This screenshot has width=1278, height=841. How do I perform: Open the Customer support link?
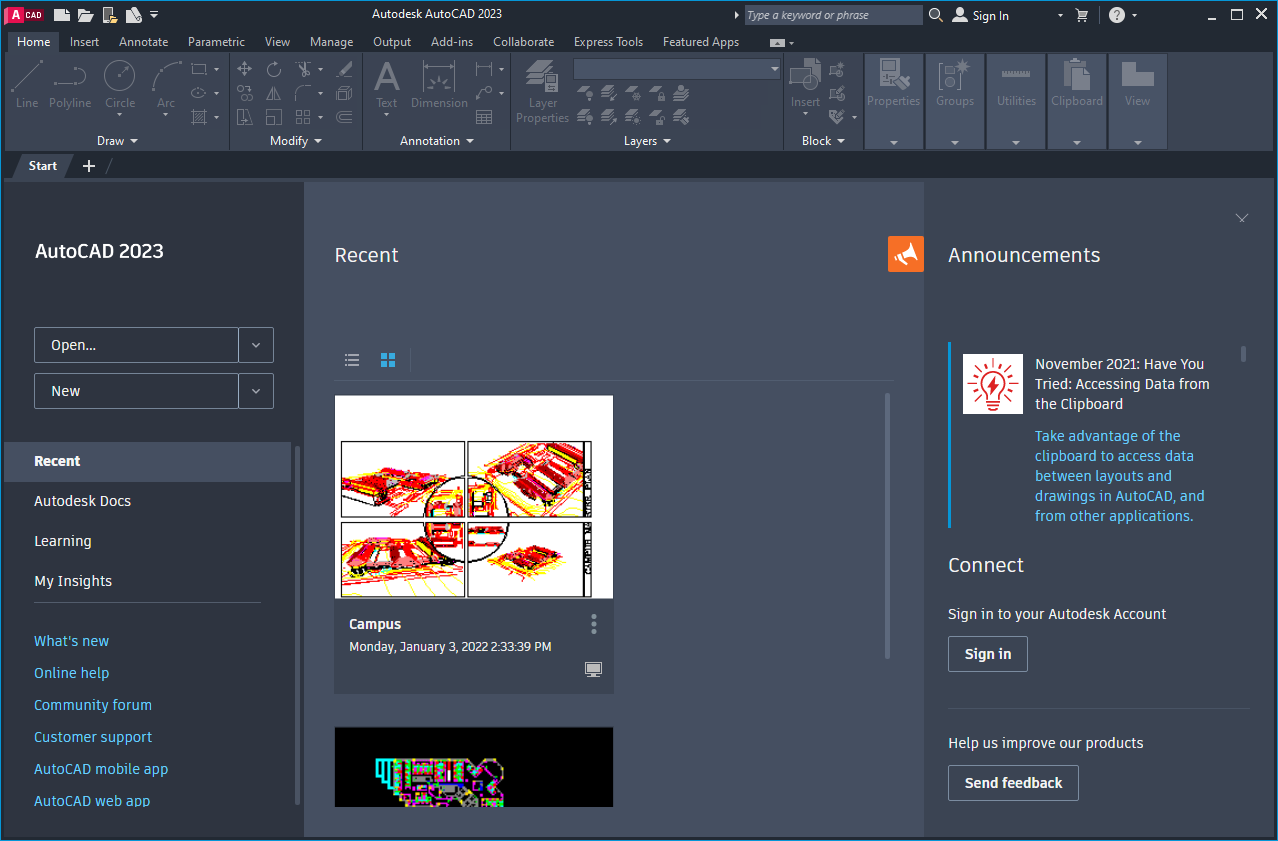coord(93,737)
